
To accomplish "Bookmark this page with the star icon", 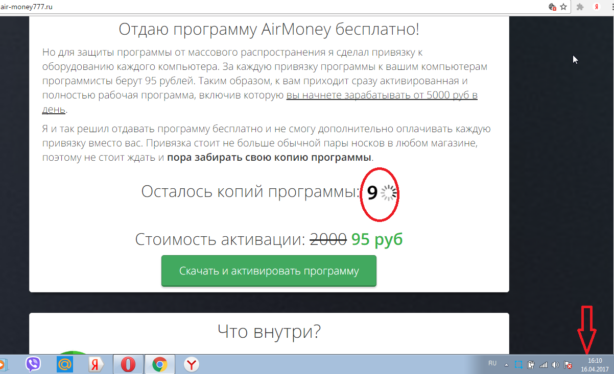I will (x=563, y=7).
